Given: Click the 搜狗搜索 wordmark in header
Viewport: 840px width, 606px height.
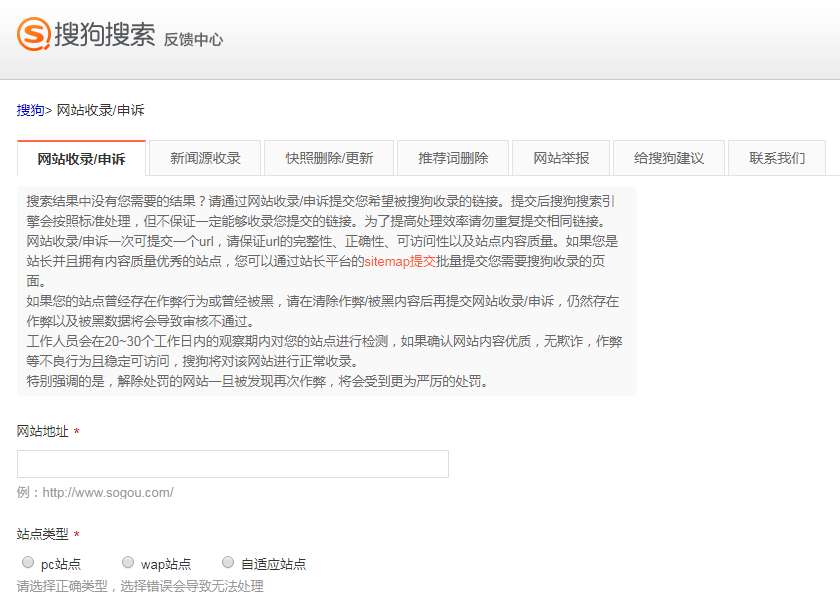Looking at the screenshot, I should click(105, 36).
